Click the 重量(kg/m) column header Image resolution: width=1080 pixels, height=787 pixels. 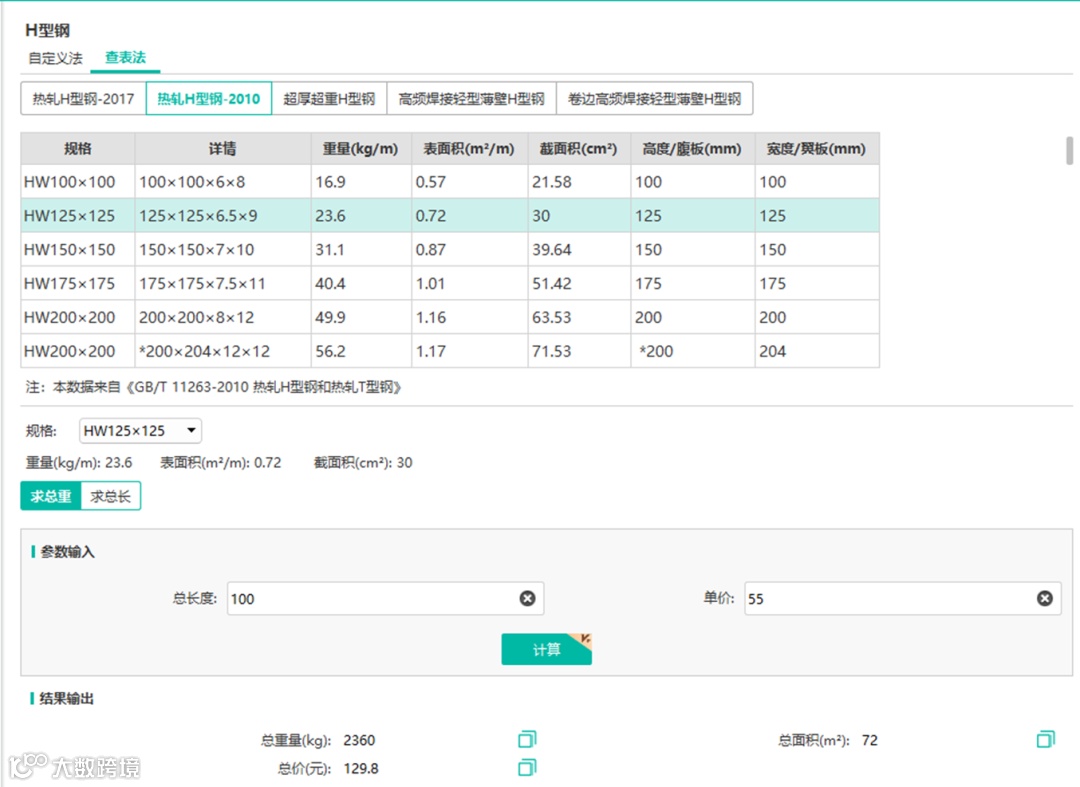pos(361,149)
